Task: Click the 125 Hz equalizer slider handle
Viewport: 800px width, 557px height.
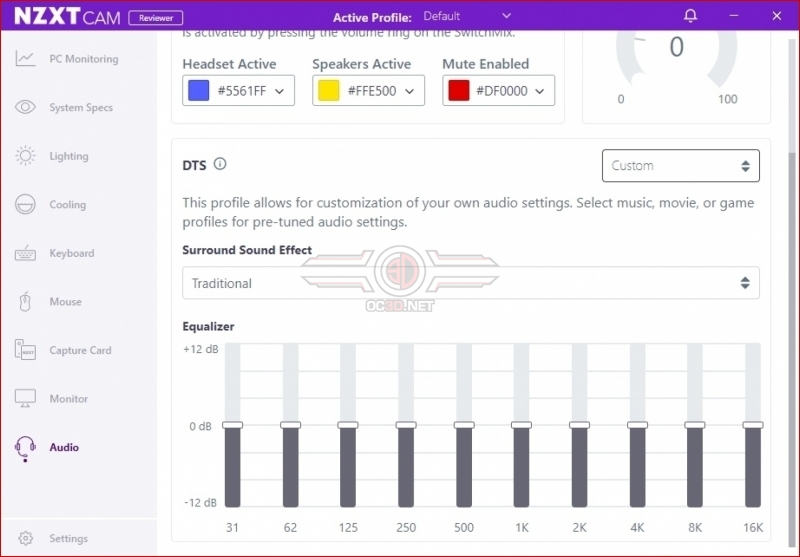Action: 348,425
